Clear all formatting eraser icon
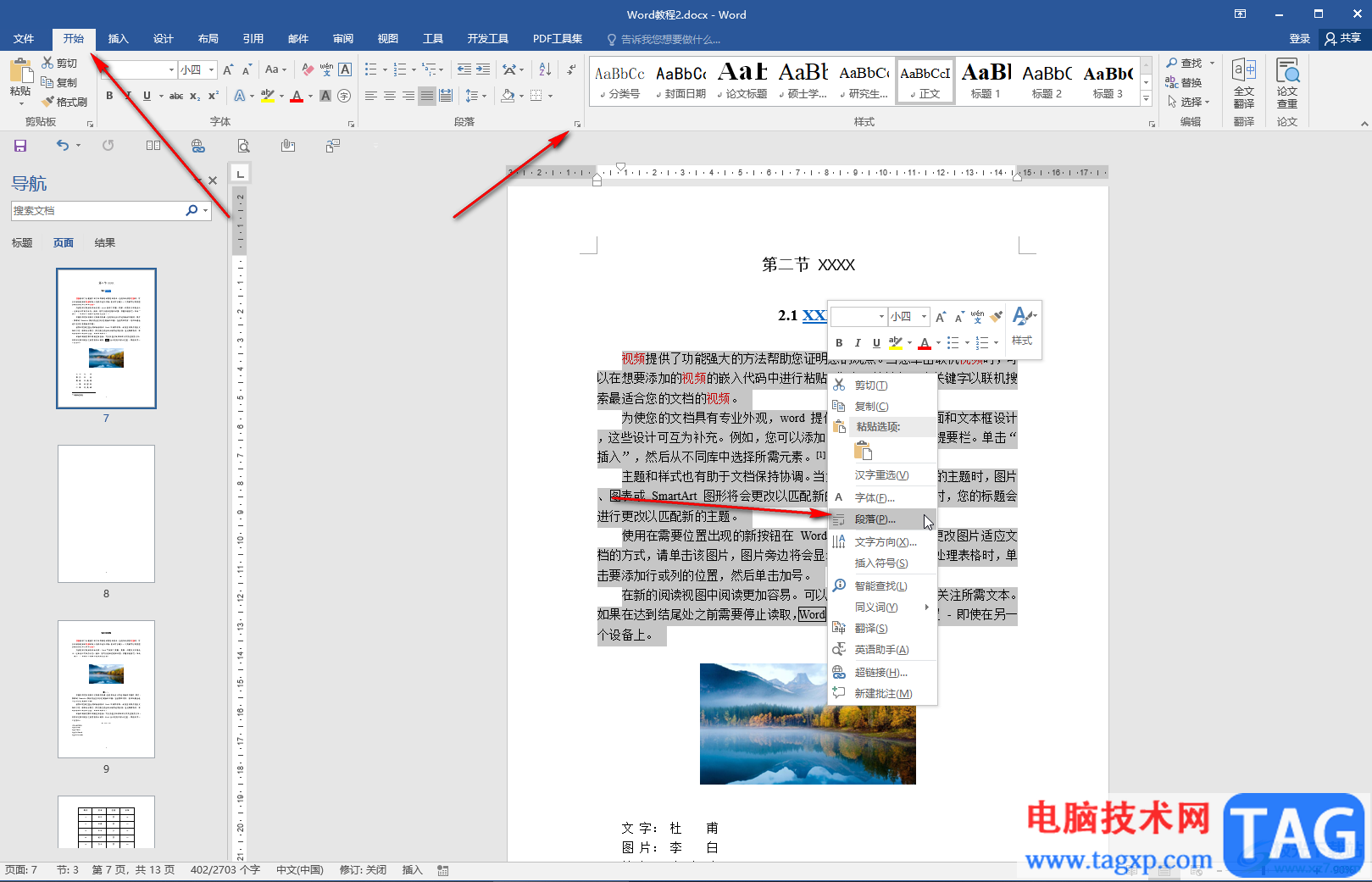 [x=308, y=69]
